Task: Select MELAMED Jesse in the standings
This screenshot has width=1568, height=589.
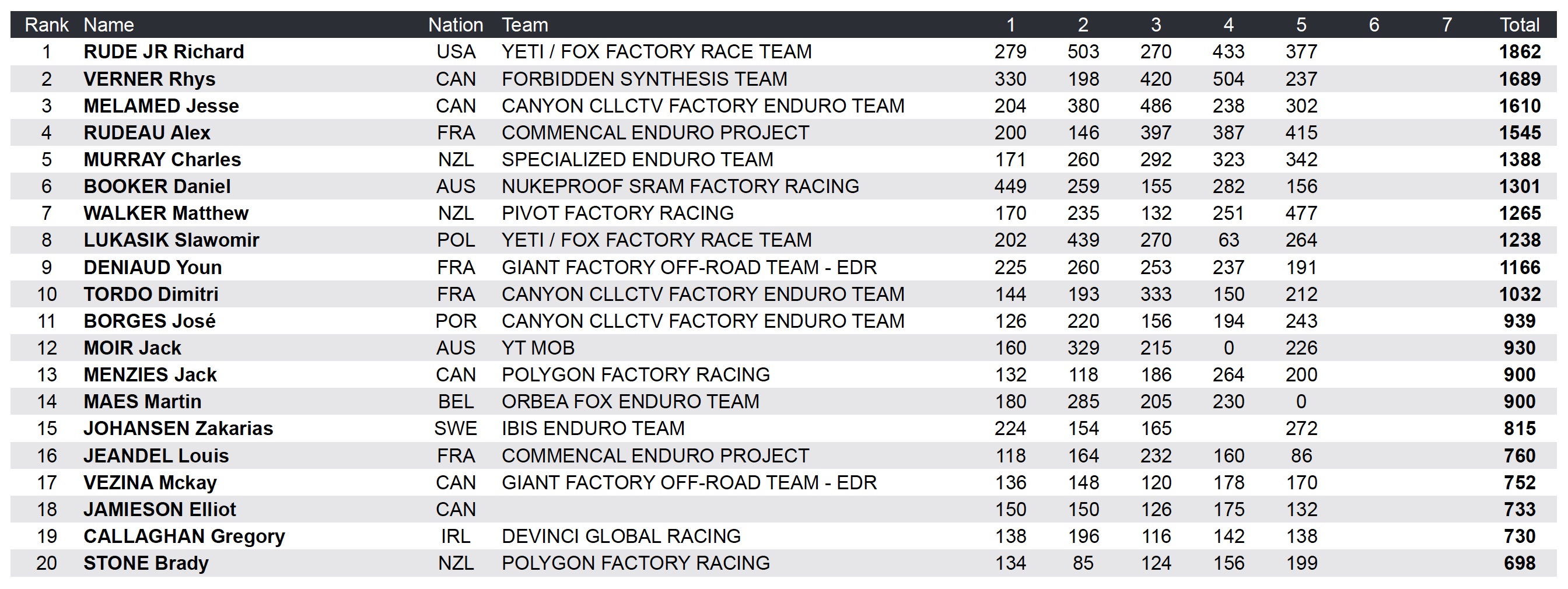Action: click(162, 106)
